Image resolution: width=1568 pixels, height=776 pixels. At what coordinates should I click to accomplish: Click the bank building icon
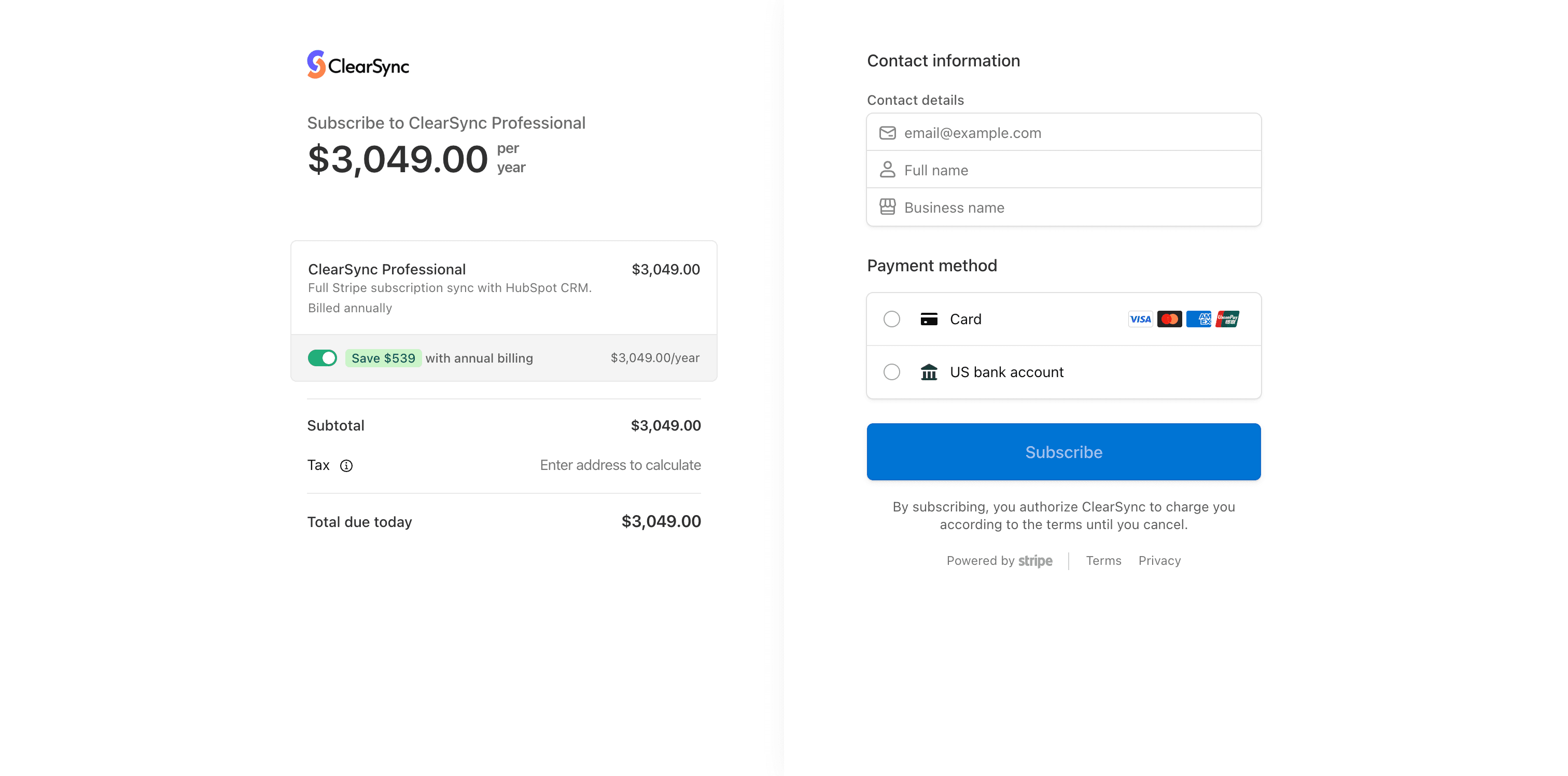929,372
